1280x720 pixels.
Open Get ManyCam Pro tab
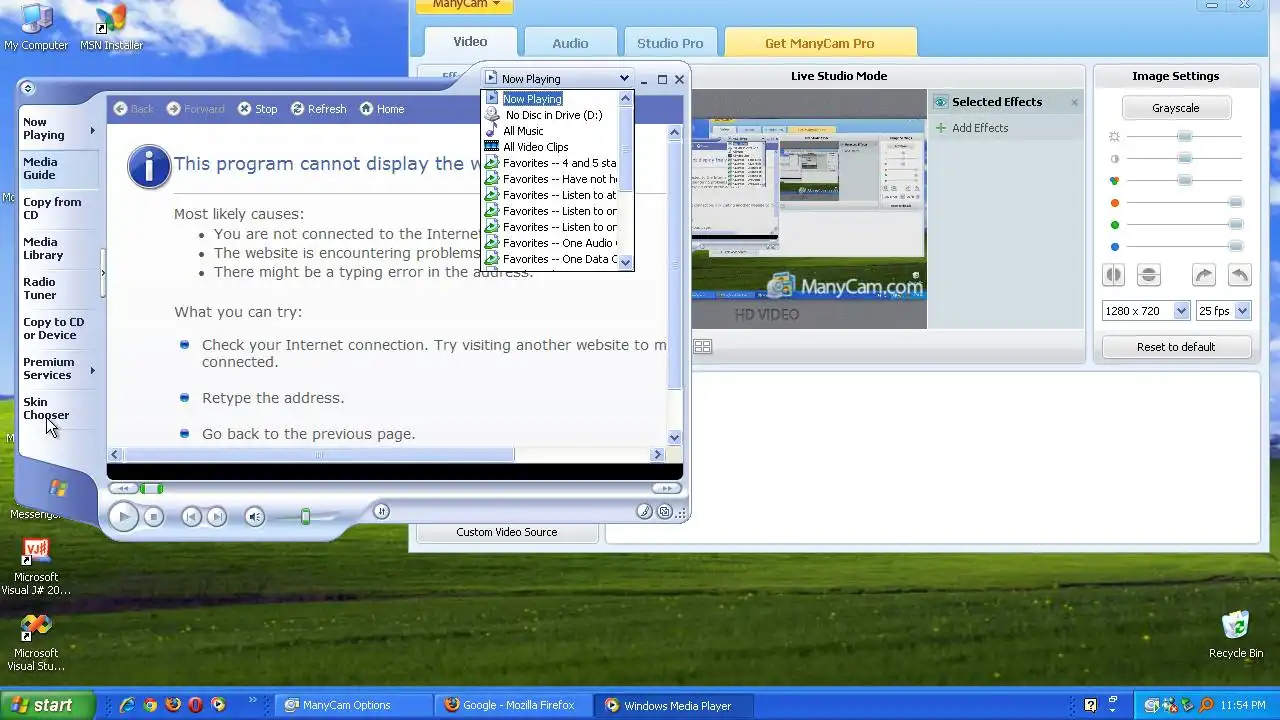click(820, 43)
